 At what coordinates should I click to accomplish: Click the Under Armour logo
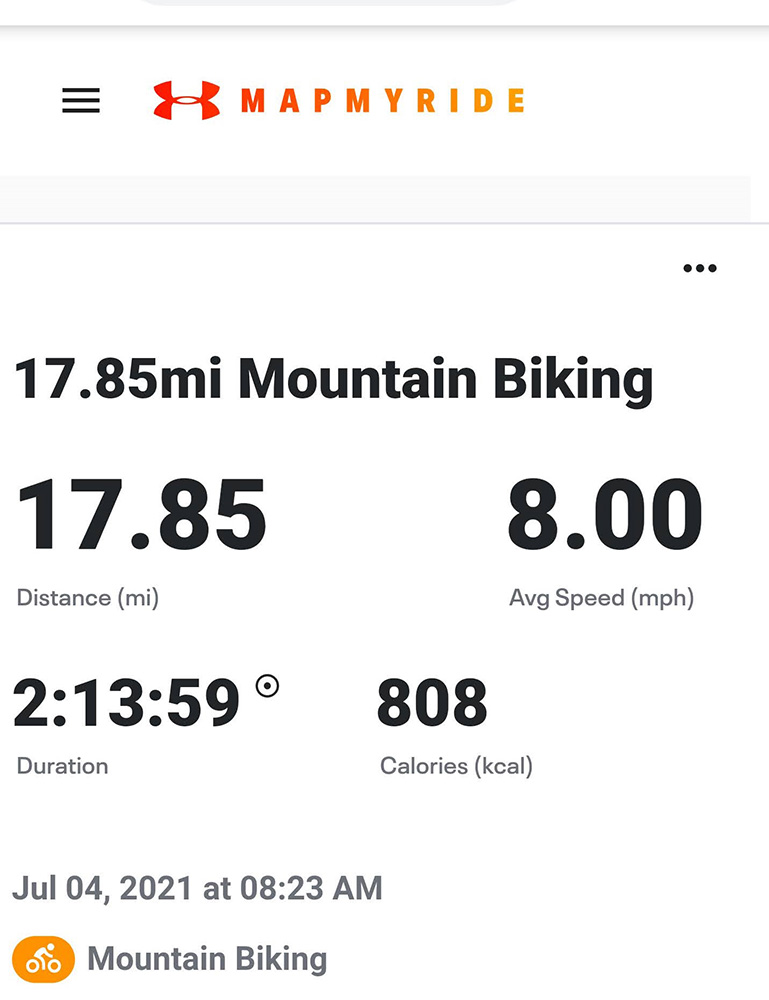point(186,100)
